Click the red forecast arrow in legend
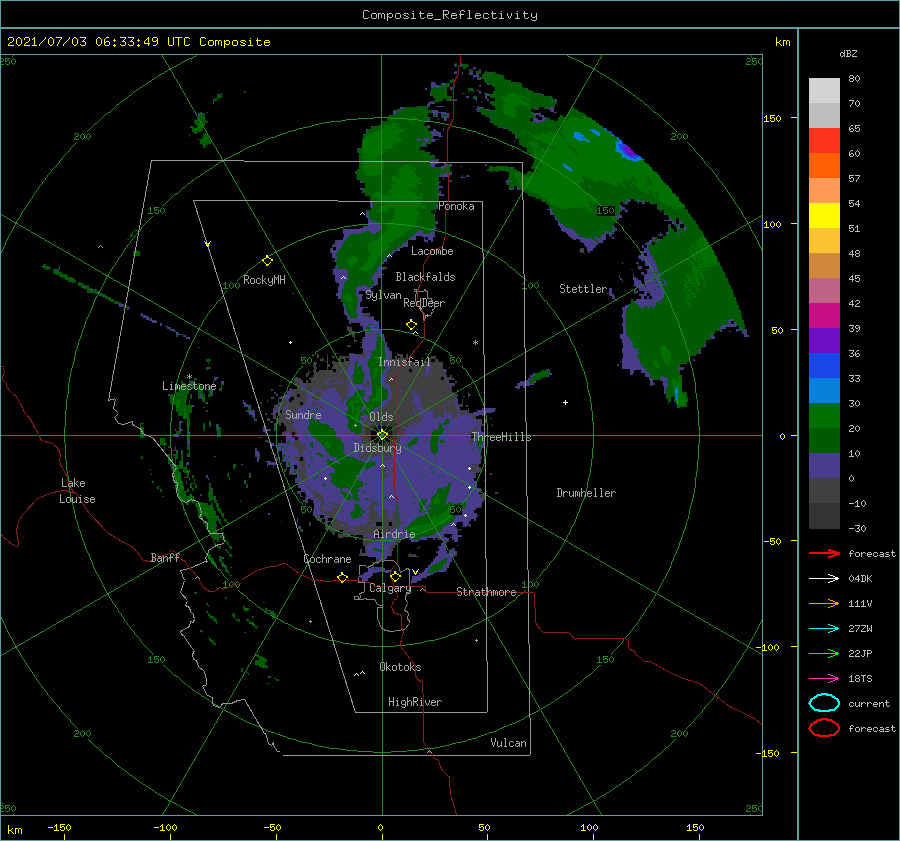This screenshot has height=841, width=900. 824,553
